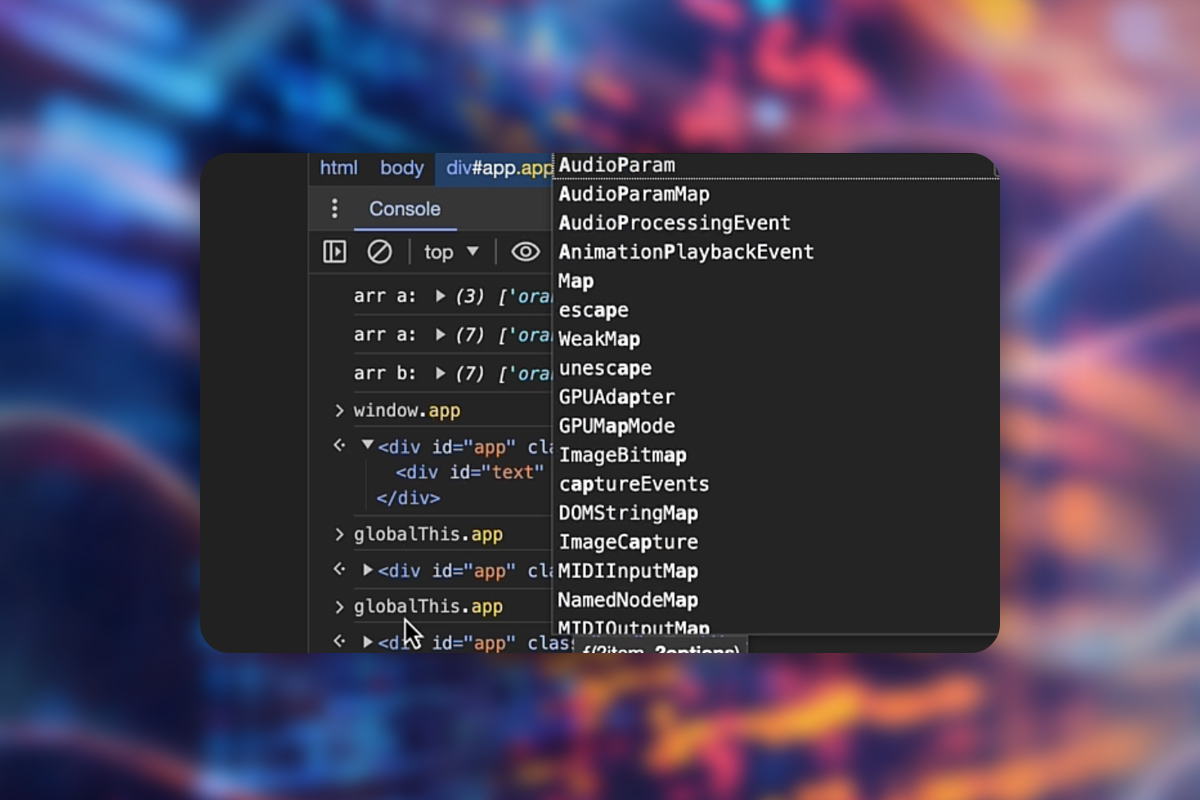
Task: Choose the ImageBitmap suggestion
Action: pos(775,455)
